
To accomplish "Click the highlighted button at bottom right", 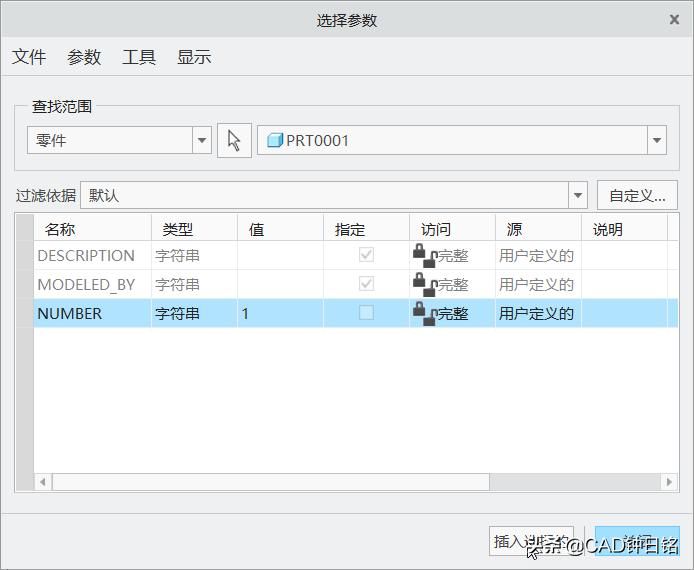I will click(637, 541).
